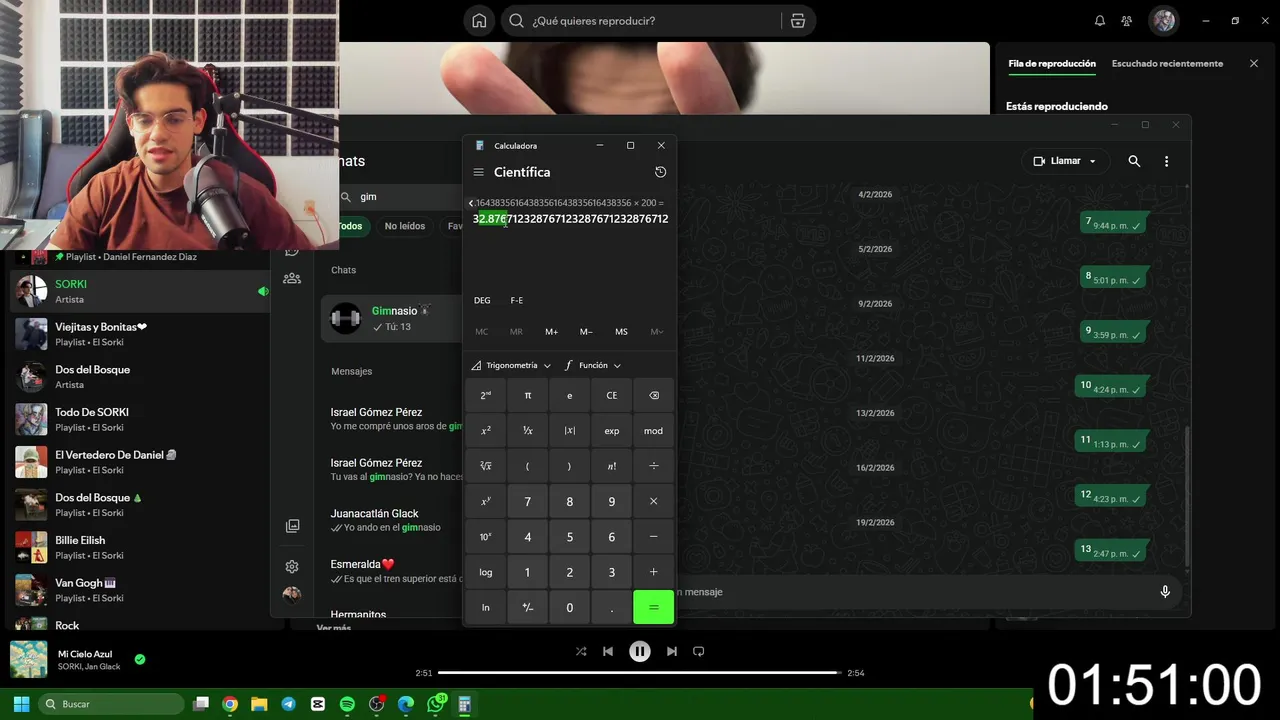Viewport: 1280px width, 720px height.
Task: Click the absolute value |x| button
Action: pos(570,431)
